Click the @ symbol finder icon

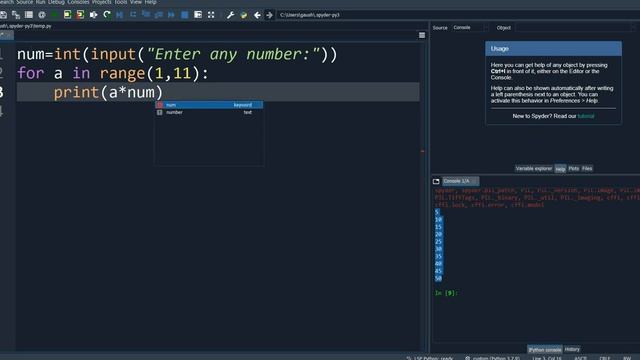[x=42, y=15]
